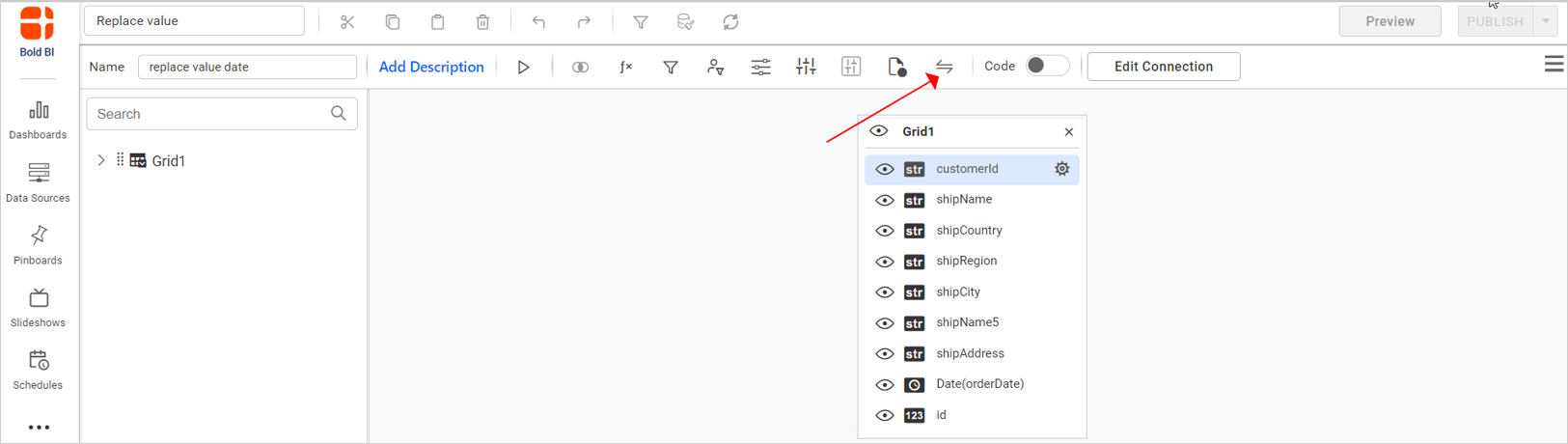Click the cut scissors icon
The height and width of the screenshot is (444, 1568).
pos(347,22)
